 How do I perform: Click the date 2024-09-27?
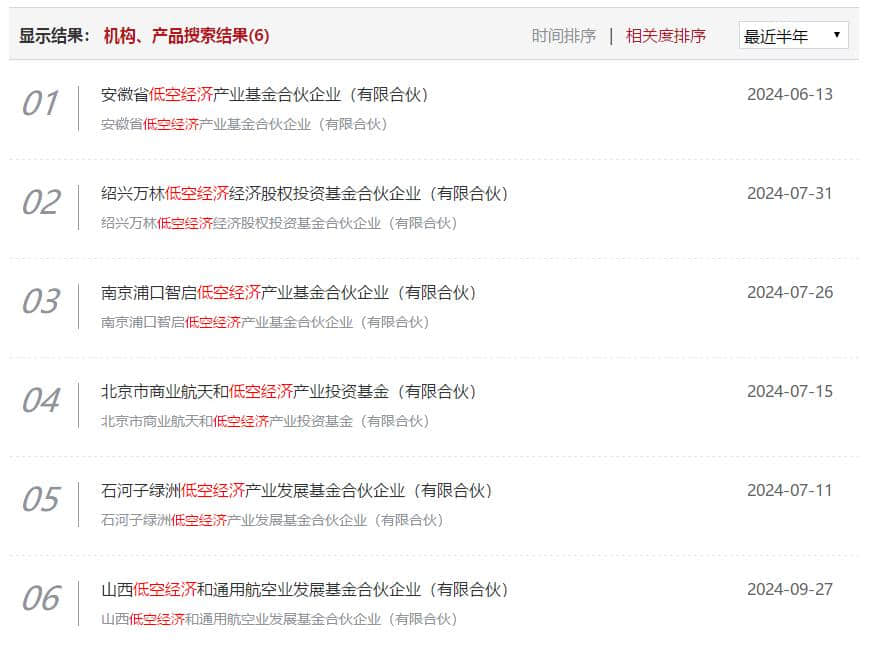(790, 590)
